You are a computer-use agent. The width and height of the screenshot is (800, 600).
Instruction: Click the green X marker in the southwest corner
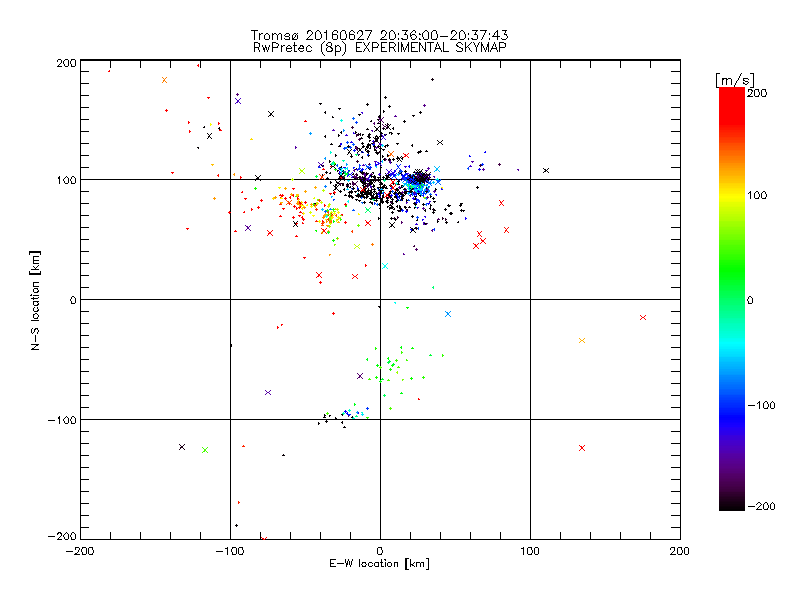[x=205, y=450]
